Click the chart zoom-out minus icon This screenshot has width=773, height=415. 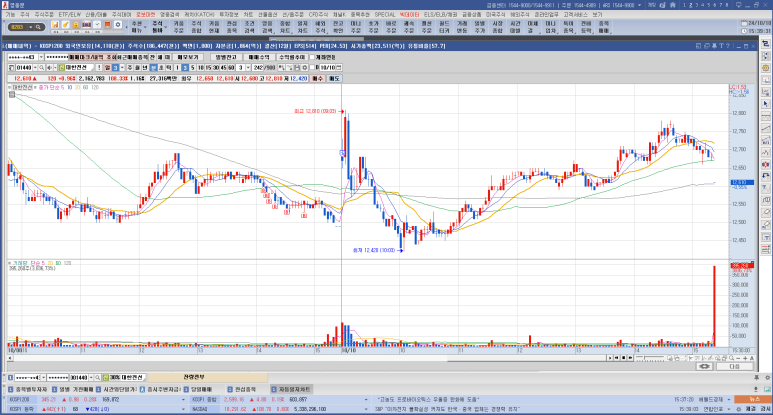(738, 358)
